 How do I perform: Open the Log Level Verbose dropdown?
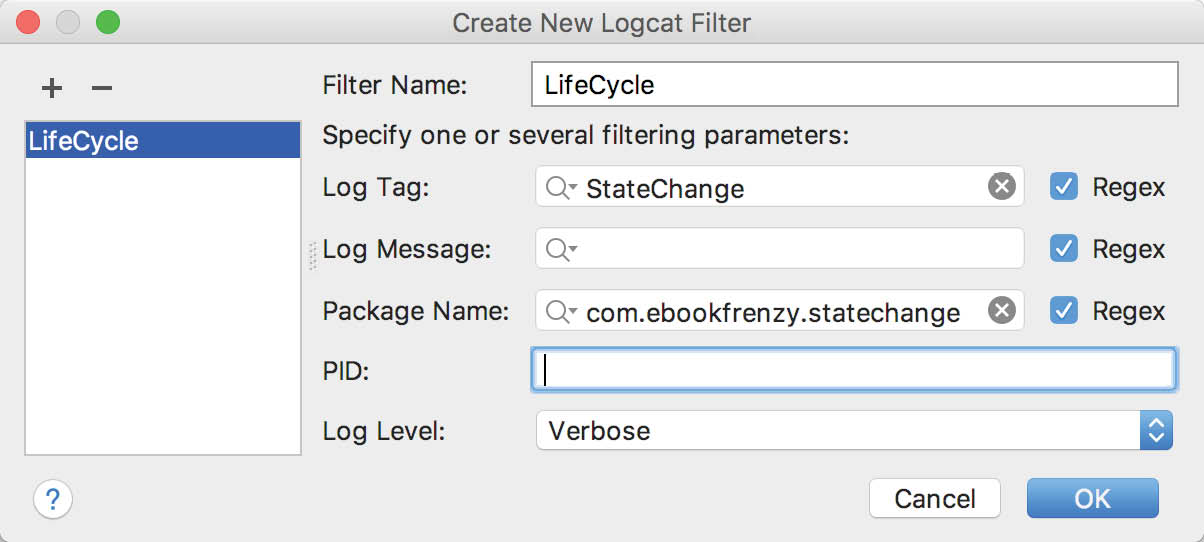(x=854, y=431)
